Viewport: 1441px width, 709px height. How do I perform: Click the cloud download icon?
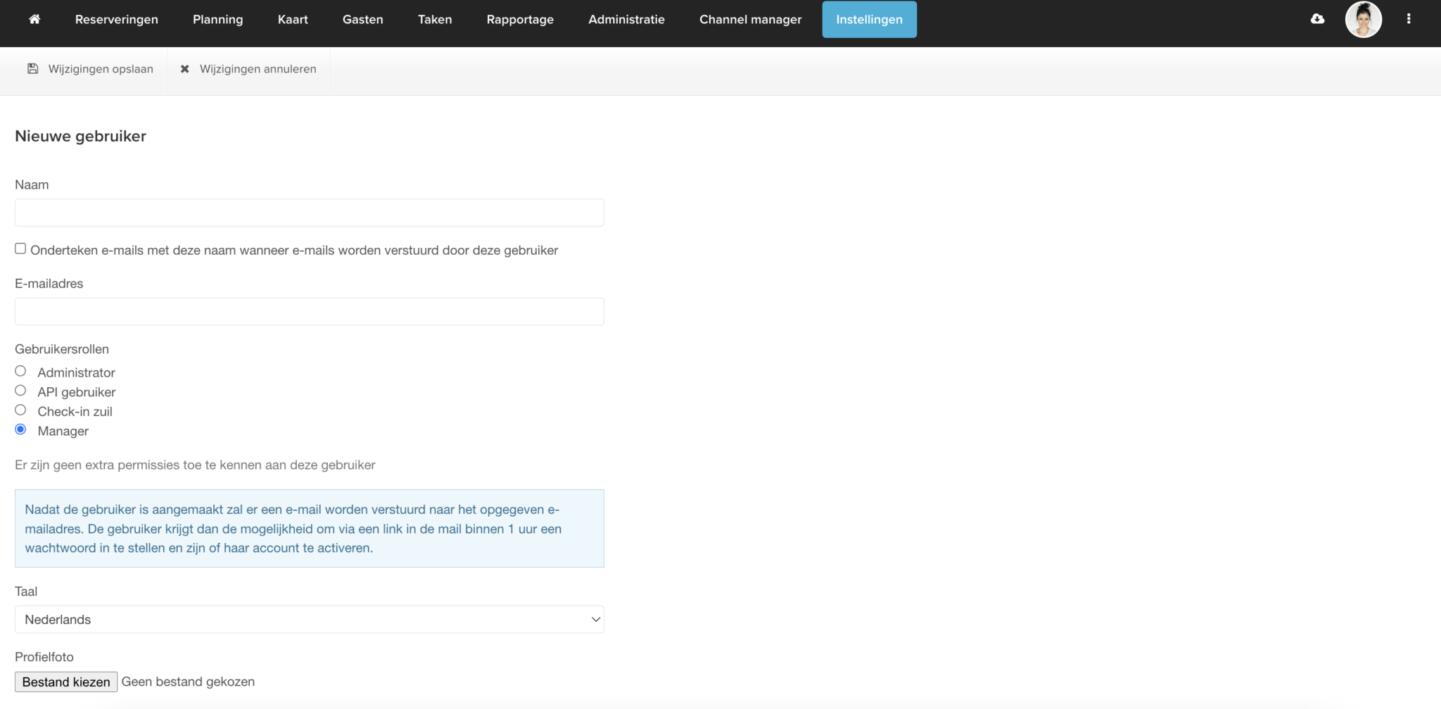tap(1317, 19)
